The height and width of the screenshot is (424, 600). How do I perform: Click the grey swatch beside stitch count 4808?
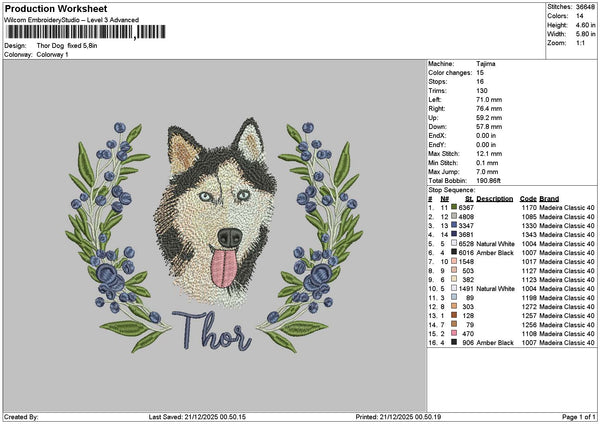tap(454, 216)
